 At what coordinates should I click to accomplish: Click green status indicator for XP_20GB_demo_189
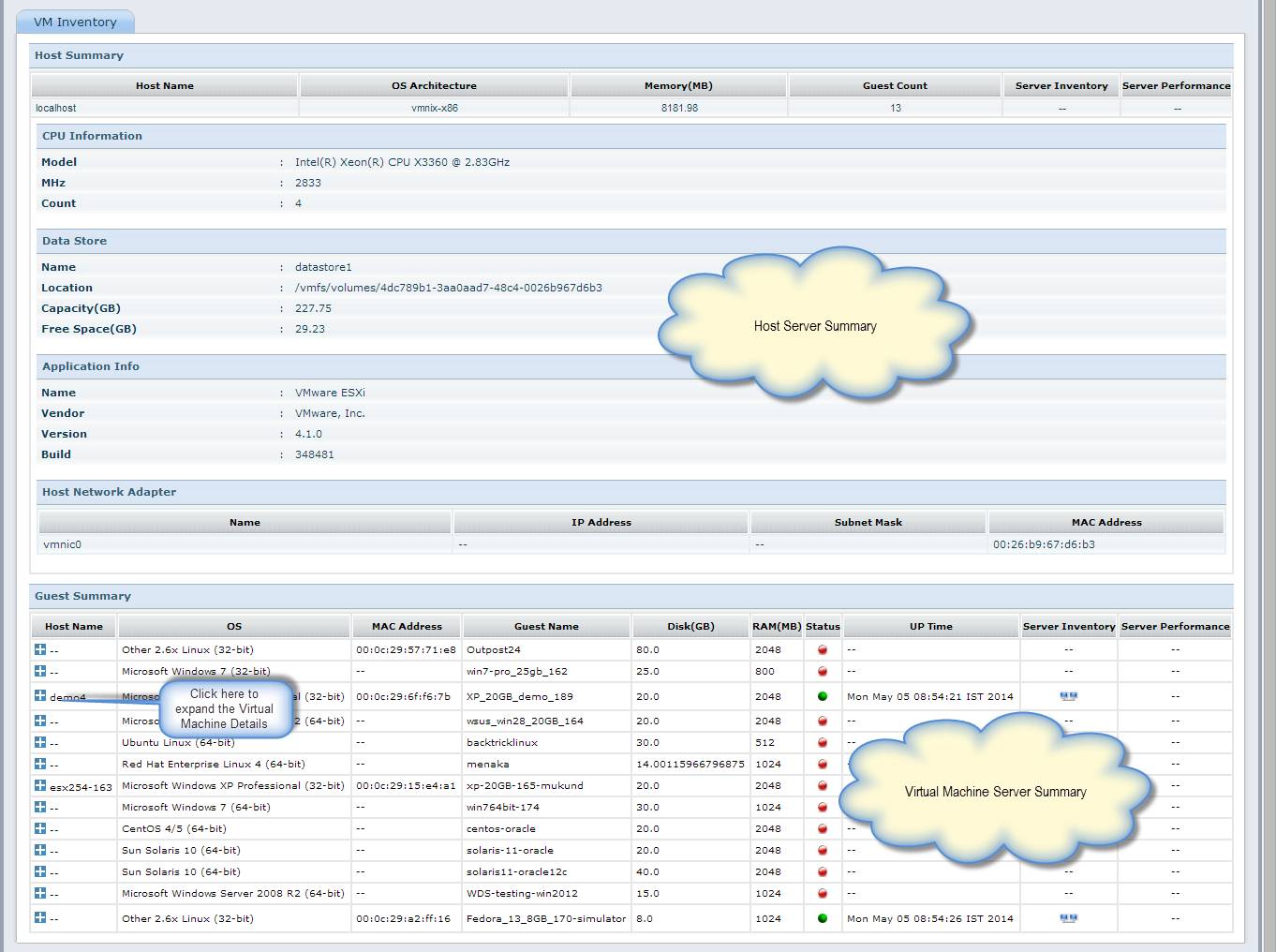click(823, 696)
